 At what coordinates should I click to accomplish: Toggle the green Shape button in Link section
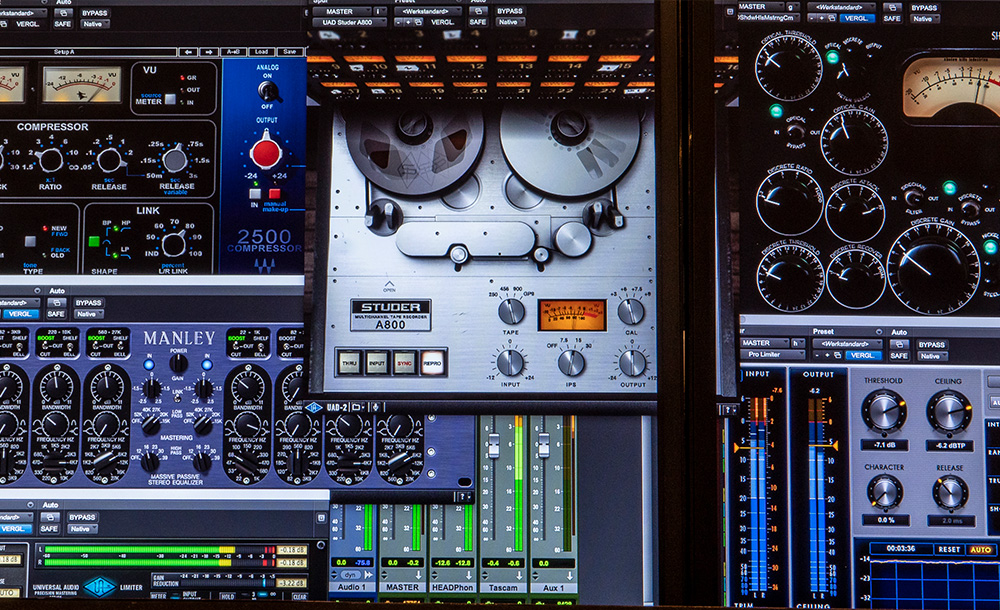(x=94, y=241)
